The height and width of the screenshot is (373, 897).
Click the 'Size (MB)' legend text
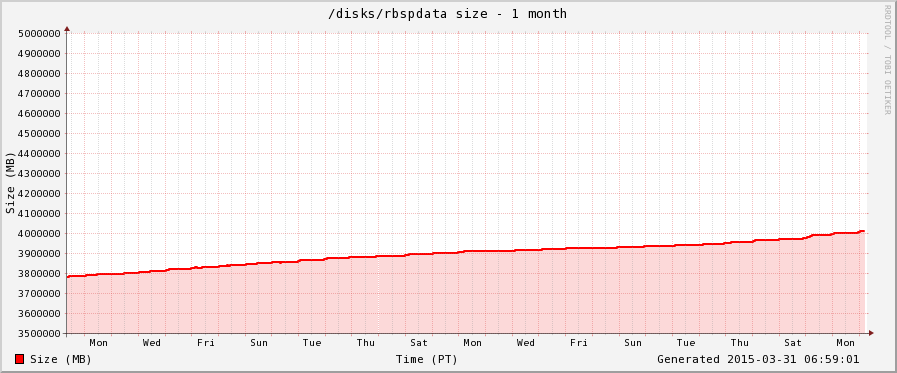[x=61, y=359]
